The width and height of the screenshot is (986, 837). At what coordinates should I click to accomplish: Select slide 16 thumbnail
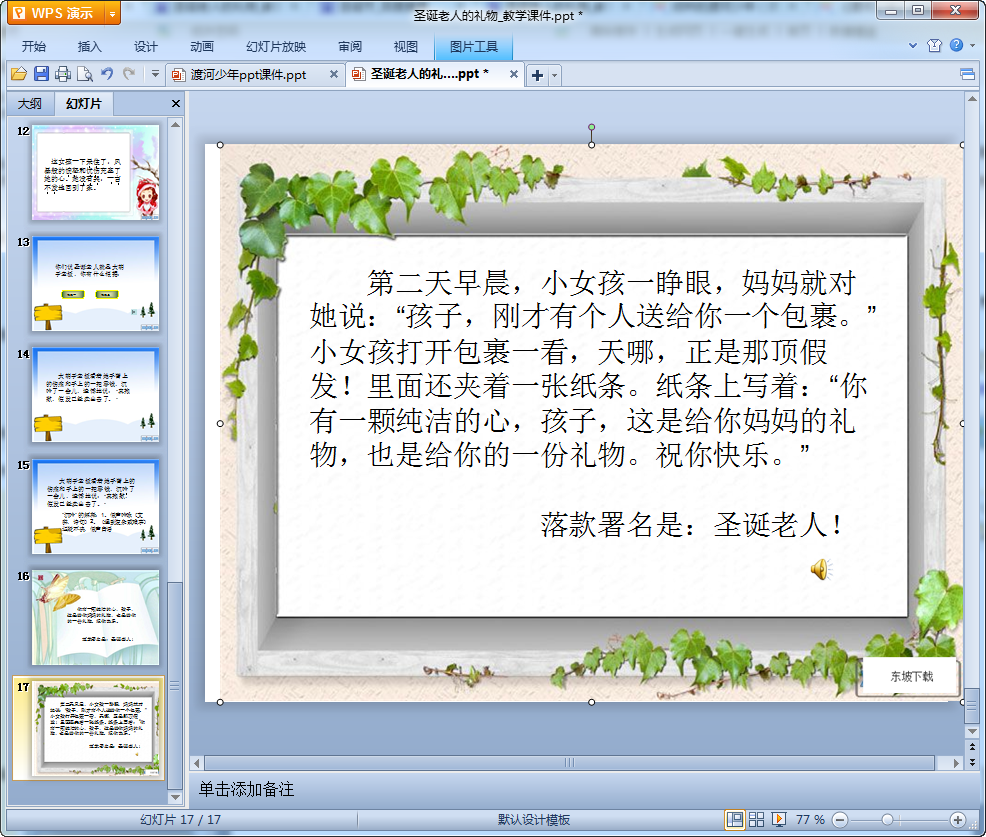pyautogui.click(x=96, y=617)
